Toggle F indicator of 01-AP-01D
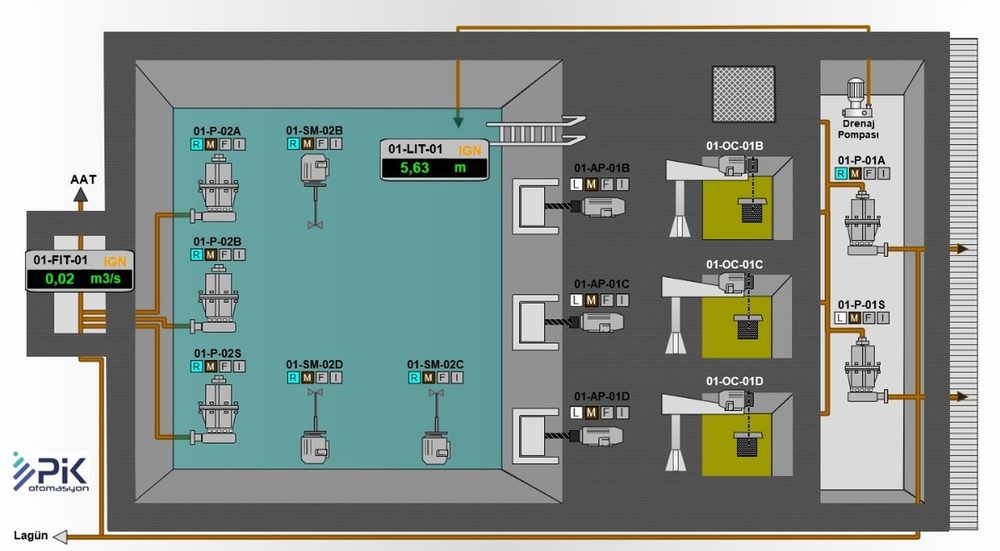 607,413
